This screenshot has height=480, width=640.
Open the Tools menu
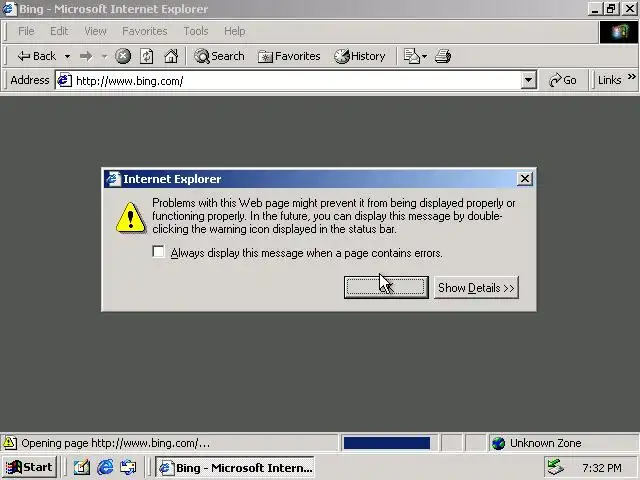tap(196, 31)
